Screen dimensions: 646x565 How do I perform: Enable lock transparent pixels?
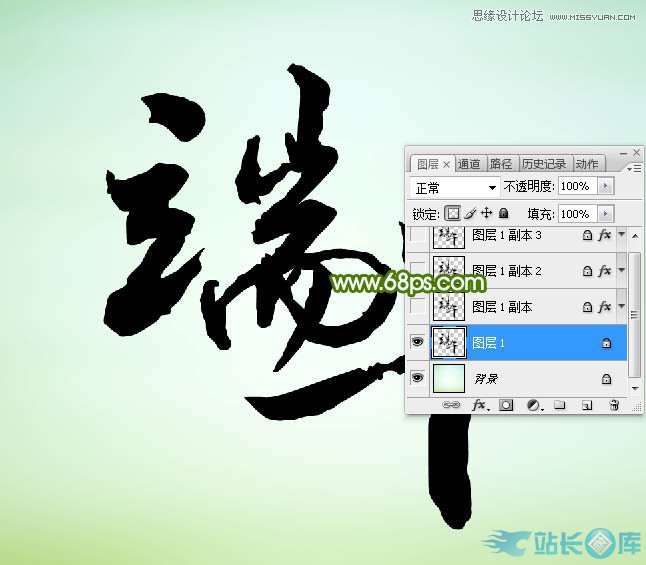[x=452, y=213]
